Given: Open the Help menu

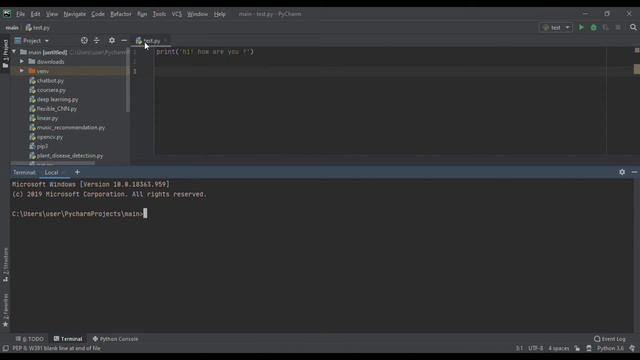Looking at the screenshot, I should coord(220,14).
